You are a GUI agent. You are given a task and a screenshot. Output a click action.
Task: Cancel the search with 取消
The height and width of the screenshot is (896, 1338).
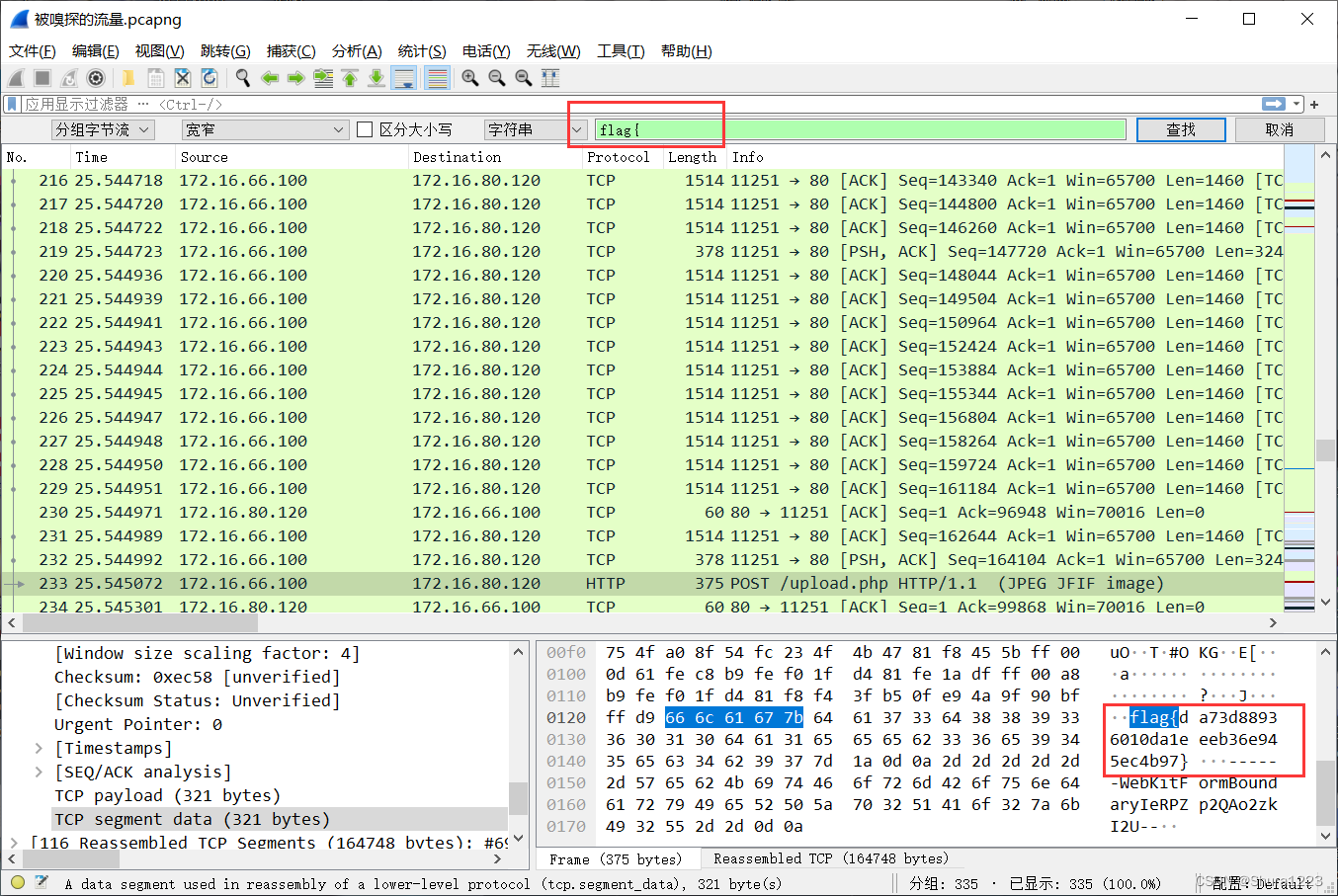point(1280,129)
